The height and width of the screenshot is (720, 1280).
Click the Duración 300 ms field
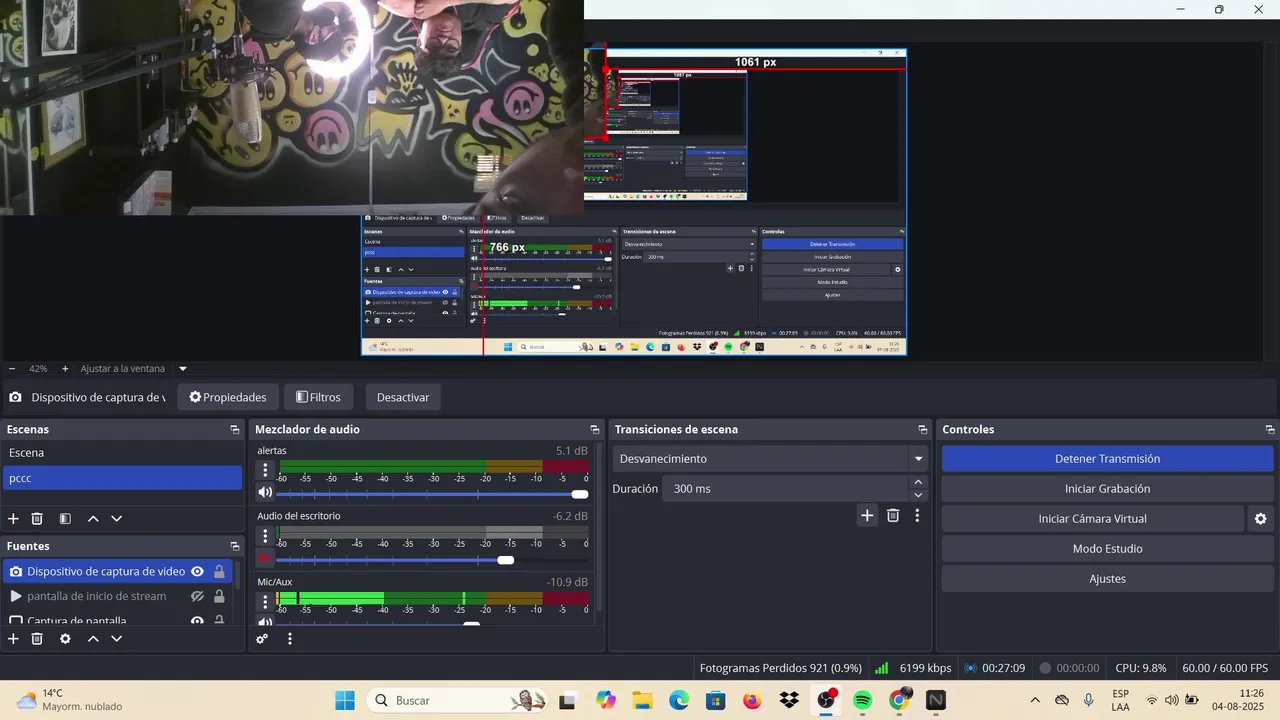click(x=786, y=489)
